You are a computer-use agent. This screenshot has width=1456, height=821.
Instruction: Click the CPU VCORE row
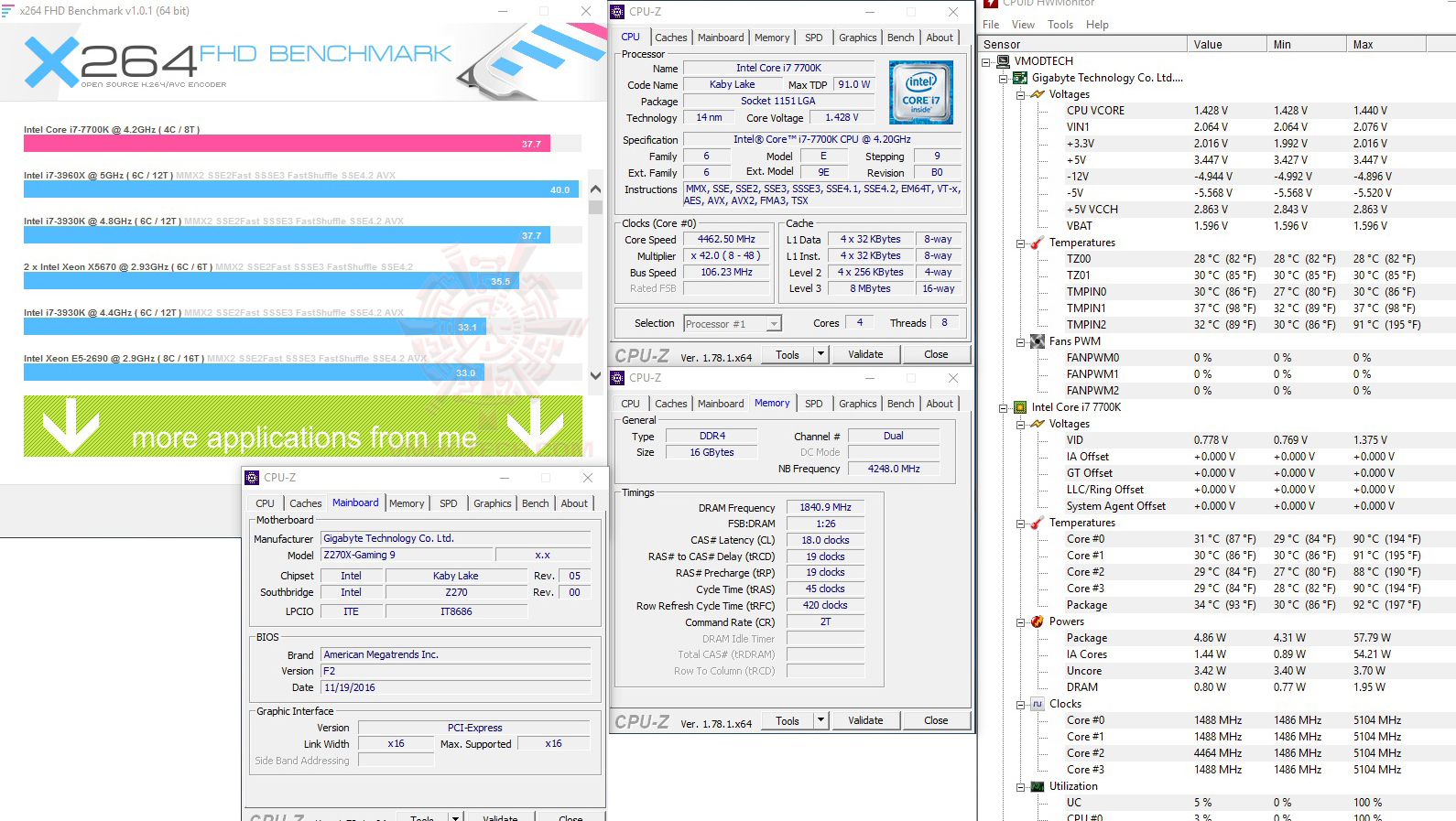pyautogui.click(x=1245, y=111)
